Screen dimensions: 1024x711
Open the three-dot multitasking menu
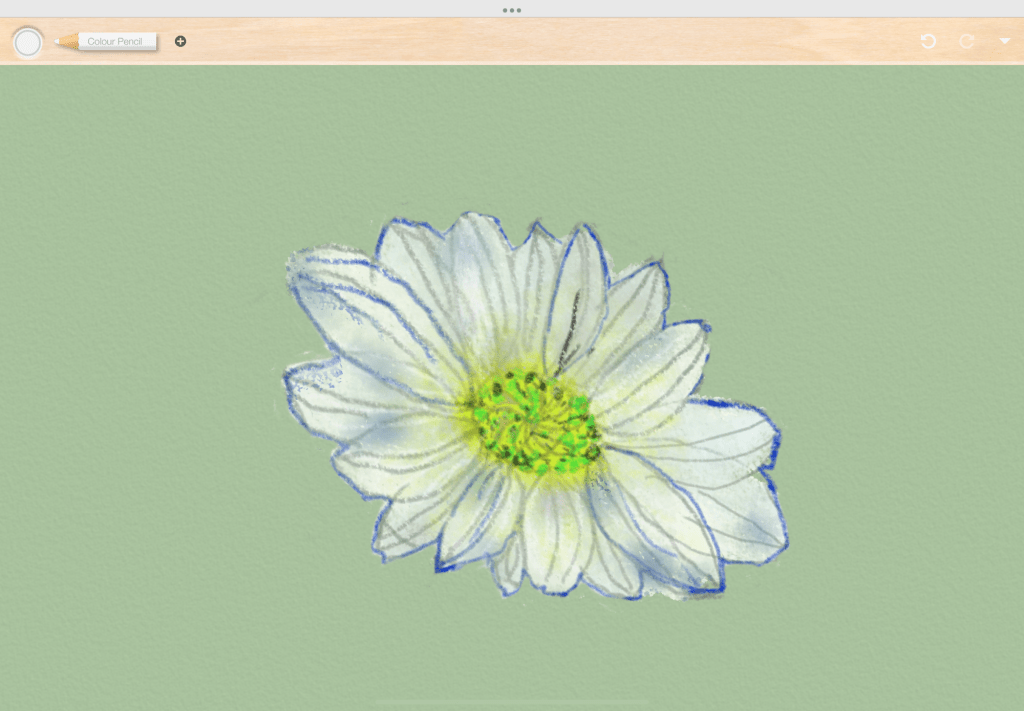click(x=512, y=10)
